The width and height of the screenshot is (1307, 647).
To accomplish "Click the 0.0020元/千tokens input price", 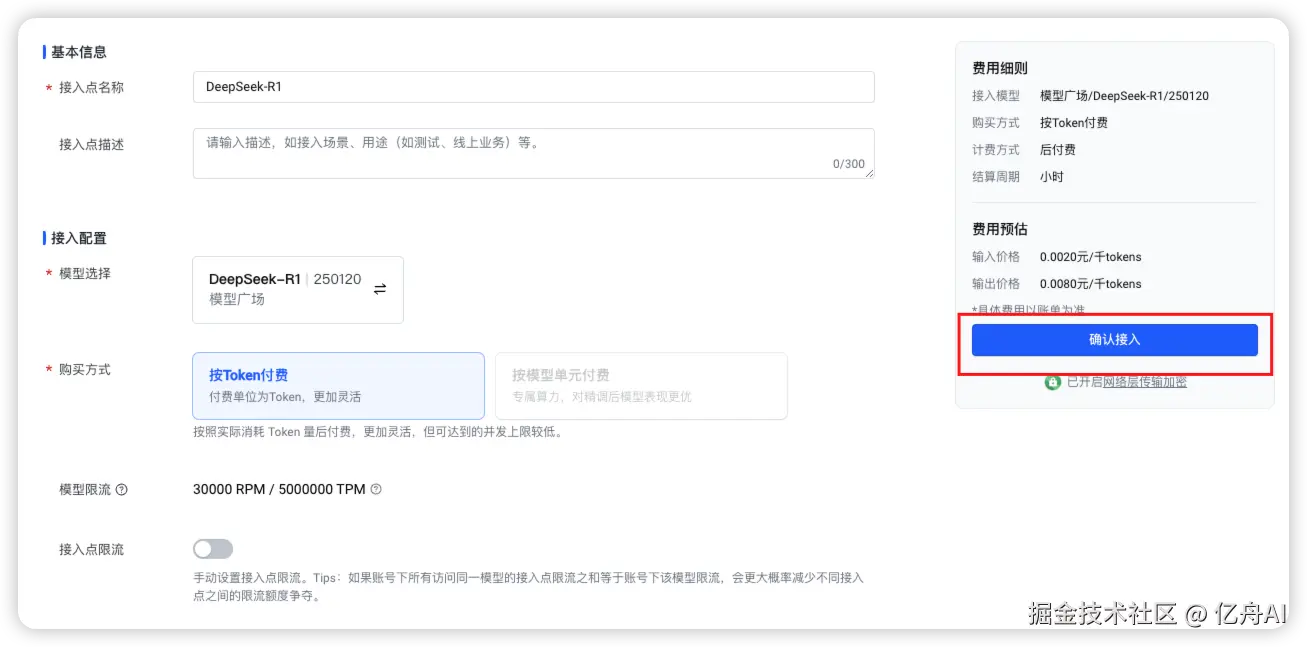I will pos(1090,257).
